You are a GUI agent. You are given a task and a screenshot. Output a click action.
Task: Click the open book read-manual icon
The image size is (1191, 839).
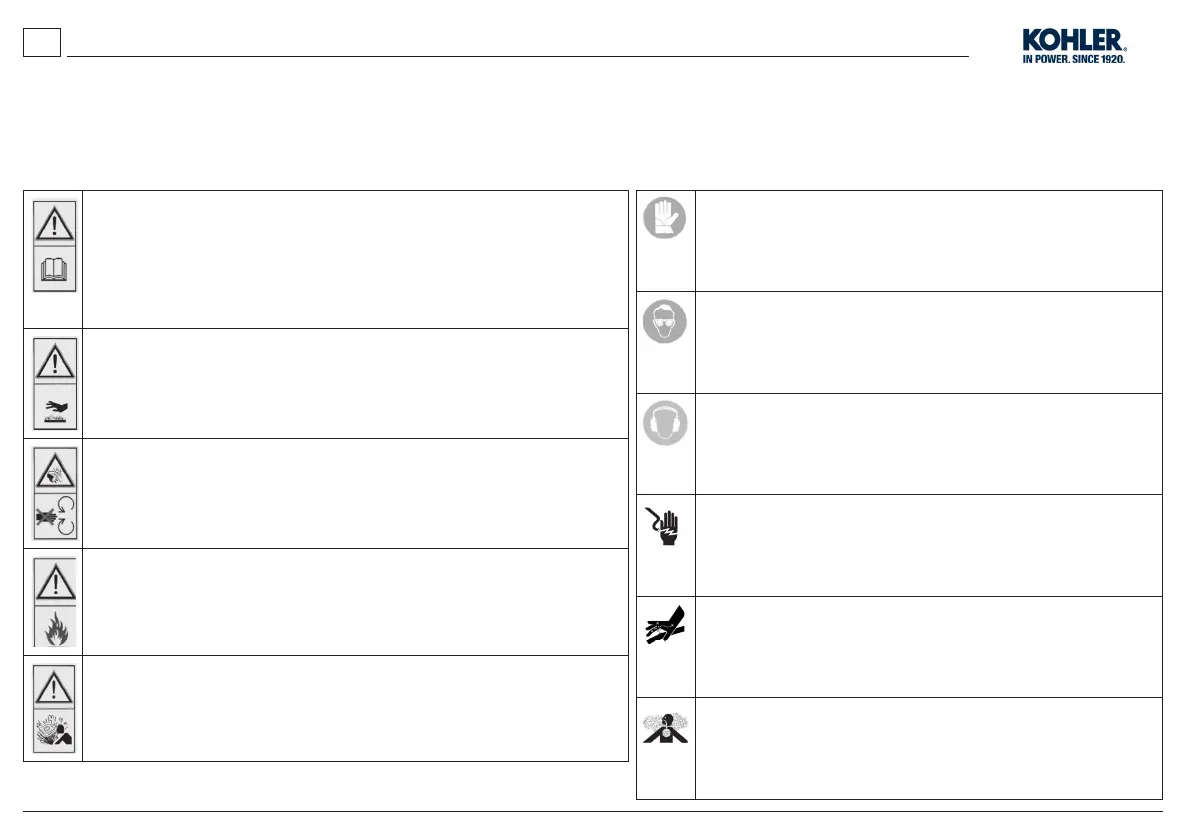(54, 269)
